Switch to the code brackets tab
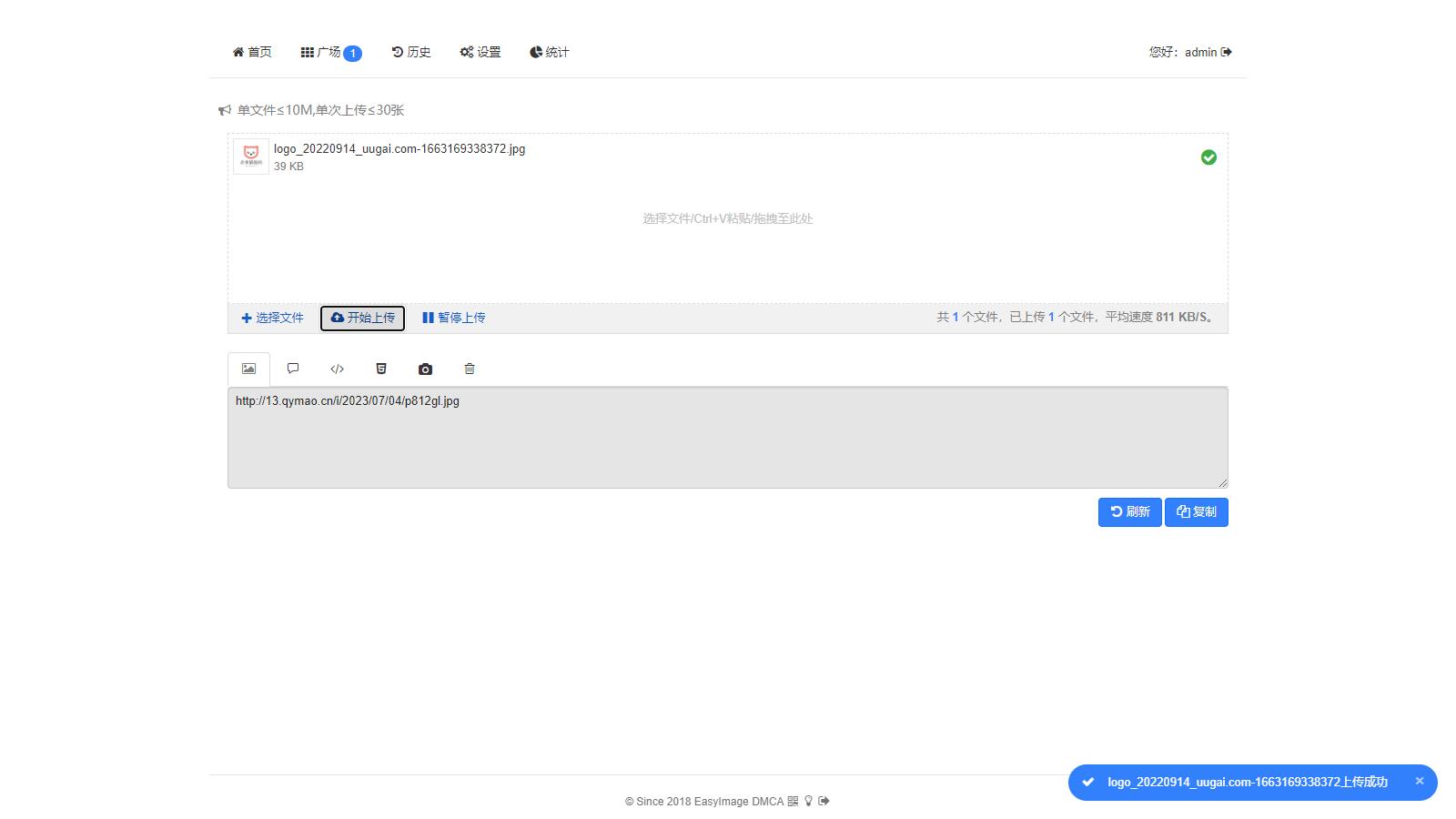 click(337, 369)
